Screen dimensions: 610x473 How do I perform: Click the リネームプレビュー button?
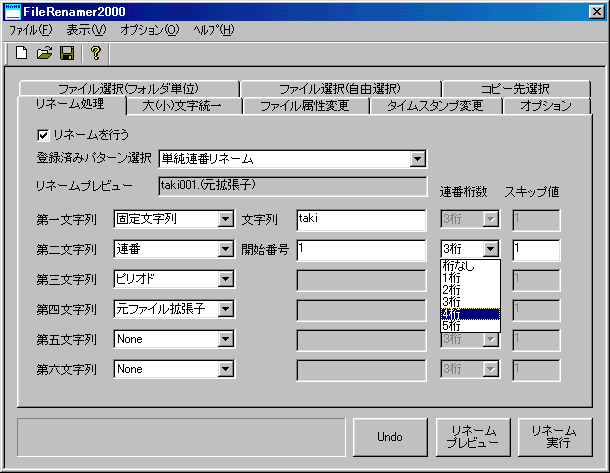tap(473, 437)
